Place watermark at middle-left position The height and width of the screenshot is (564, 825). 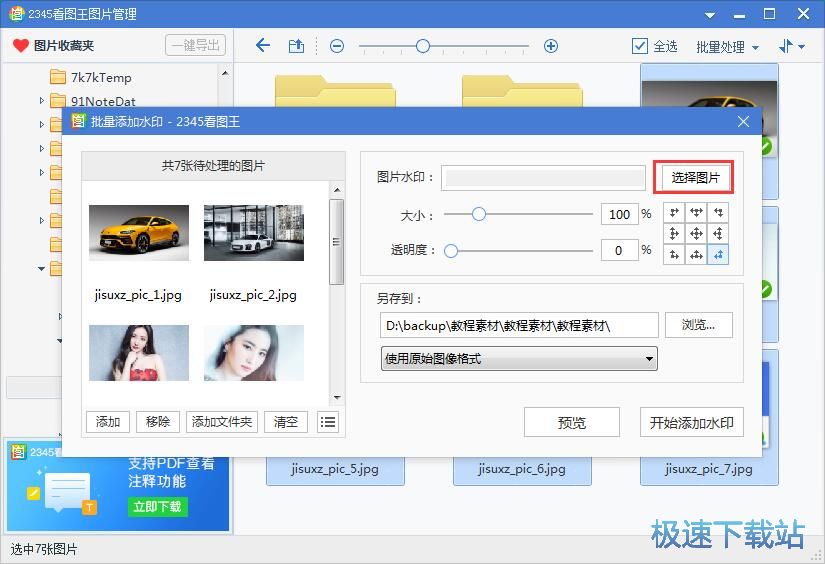[x=674, y=234]
